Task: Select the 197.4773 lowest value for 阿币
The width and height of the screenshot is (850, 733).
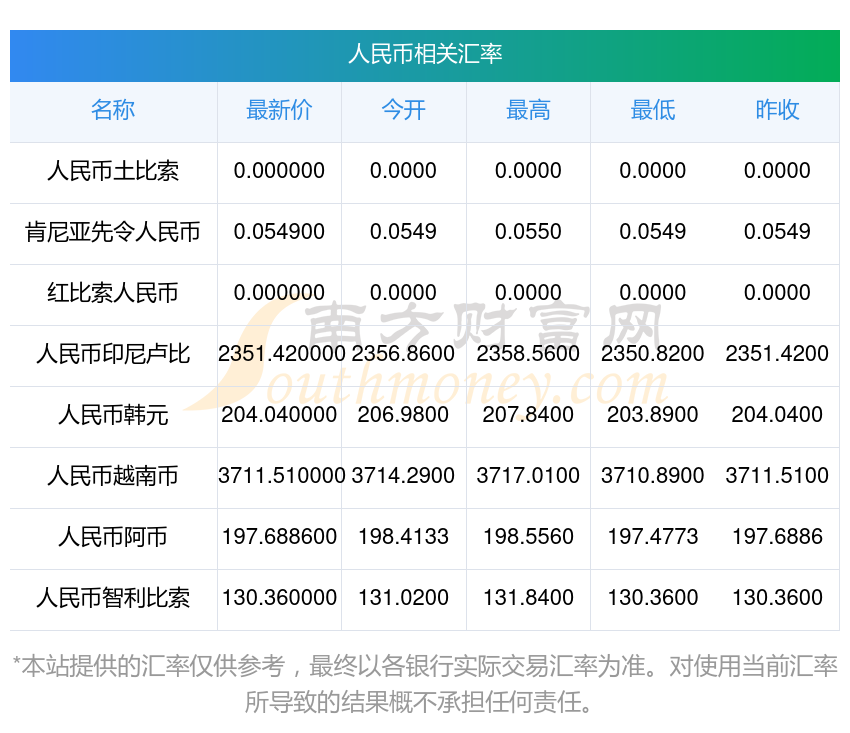Action: [x=652, y=537]
